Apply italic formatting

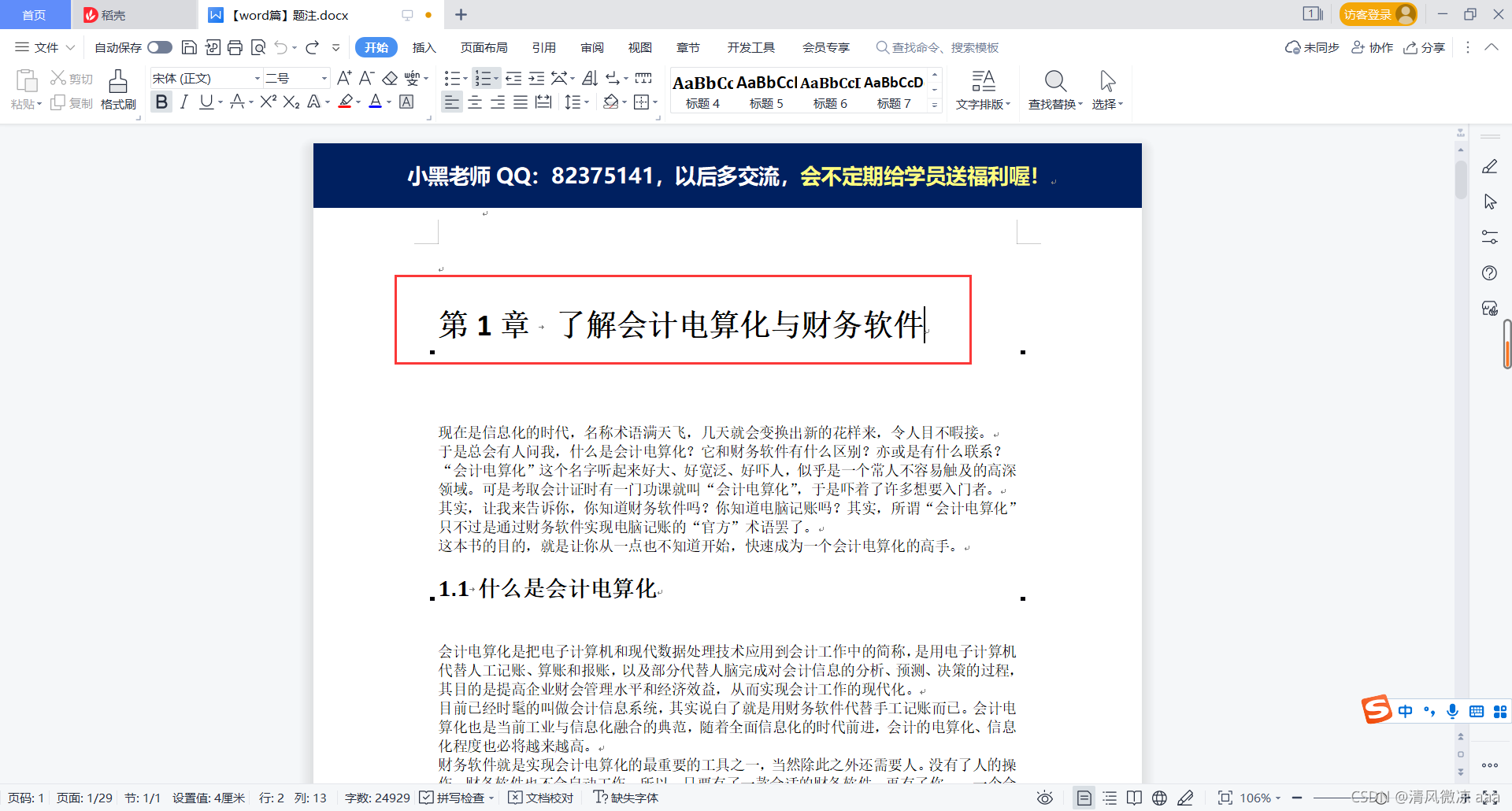click(x=183, y=102)
